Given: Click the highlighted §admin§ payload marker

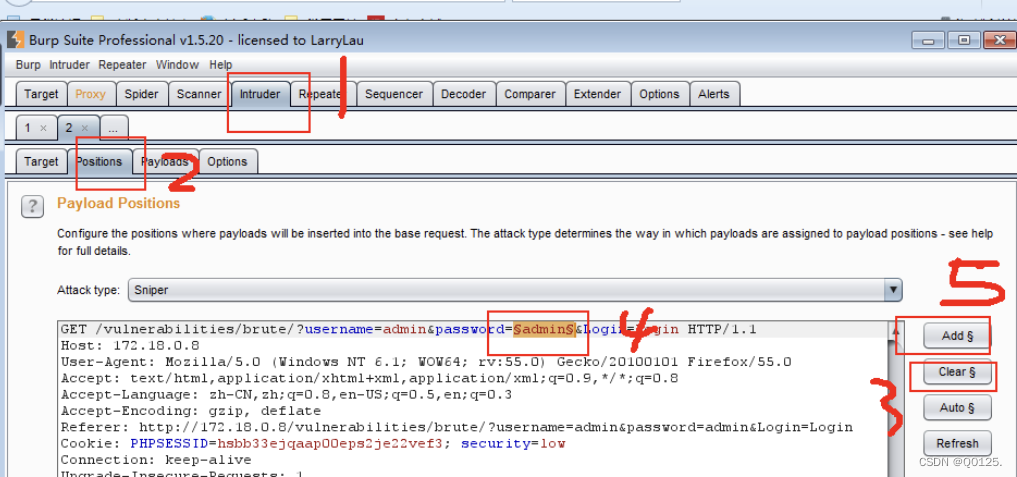Looking at the screenshot, I should [x=544, y=330].
